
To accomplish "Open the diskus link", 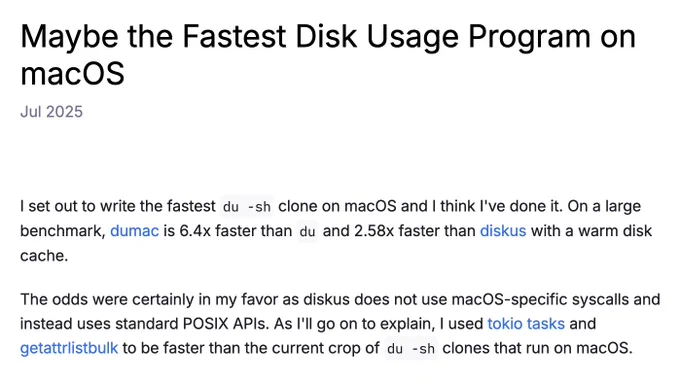I will click(503, 231).
